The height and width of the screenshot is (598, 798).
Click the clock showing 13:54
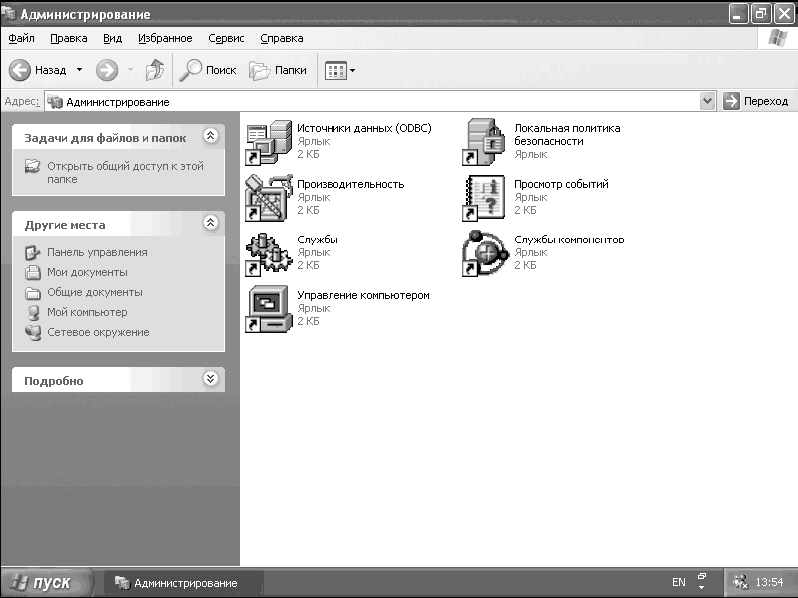point(770,582)
